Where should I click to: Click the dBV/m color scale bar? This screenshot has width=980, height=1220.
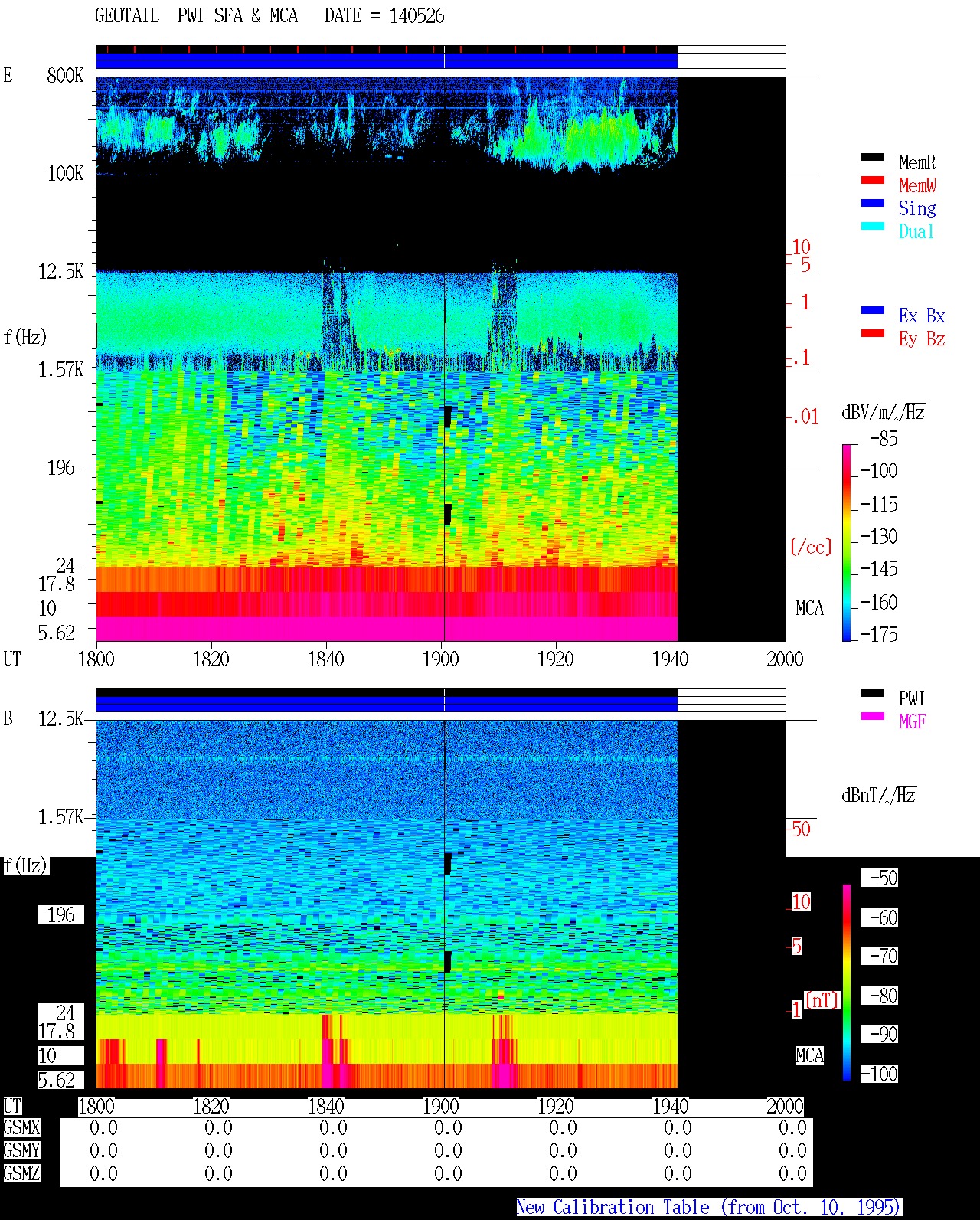[x=847, y=542]
